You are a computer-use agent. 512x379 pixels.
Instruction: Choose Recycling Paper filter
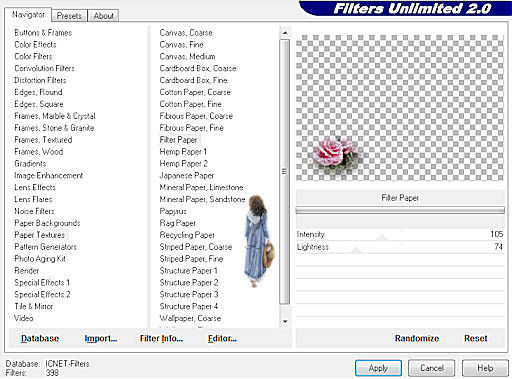click(187, 235)
